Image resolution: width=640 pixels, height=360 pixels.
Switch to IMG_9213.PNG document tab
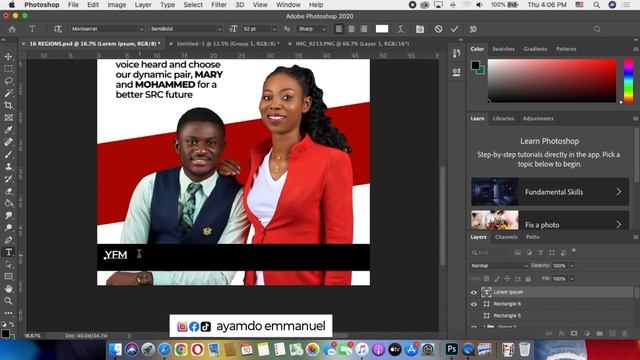(x=352, y=44)
